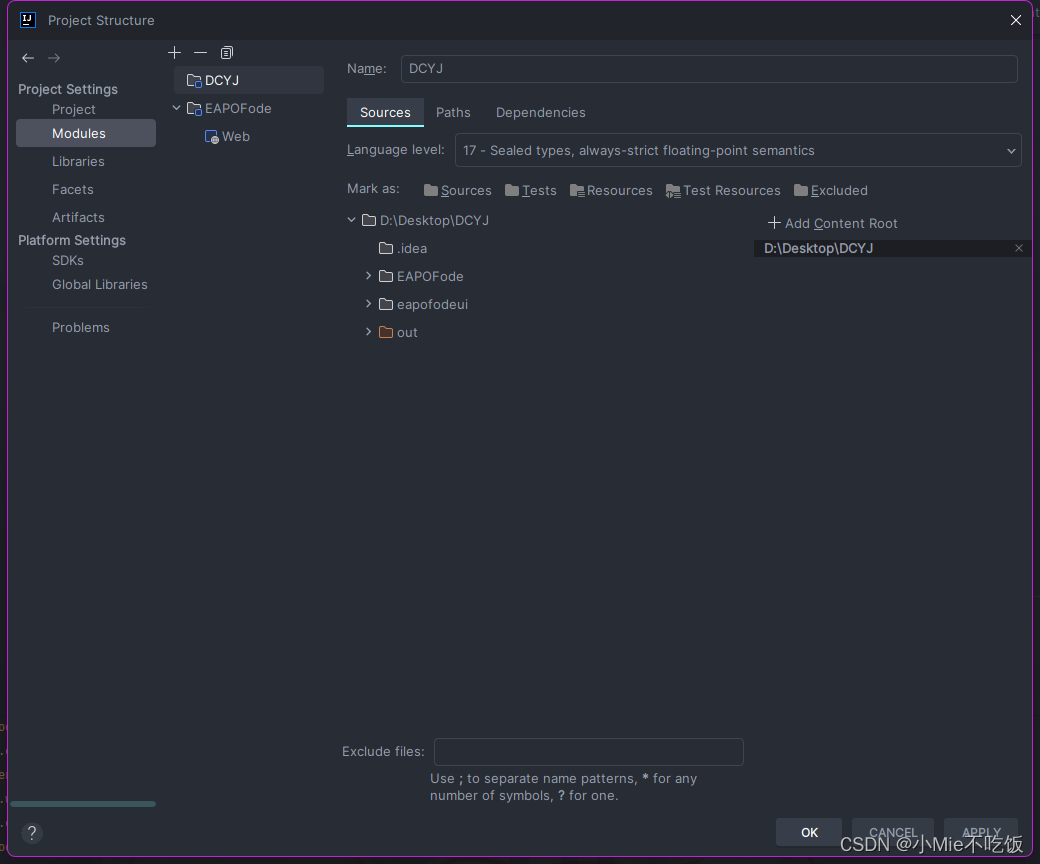The width and height of the screenshot is (1040, 864).
Task: Click the Apply button
Action: pos(981,832)
